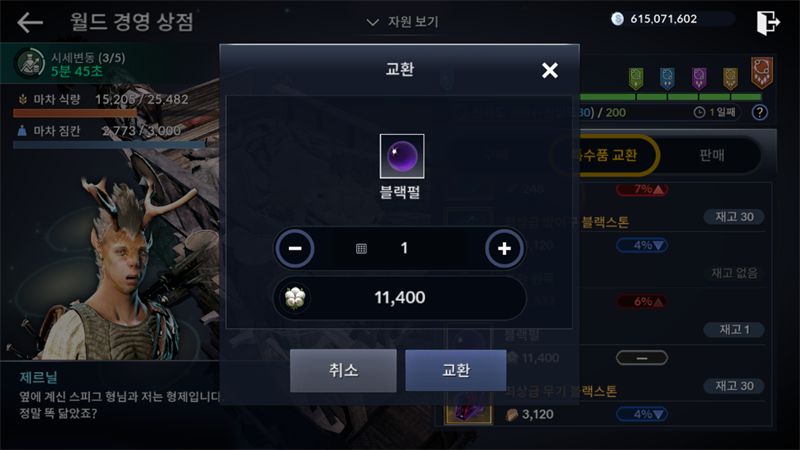Decrease quantity with the minus button

[295, 248]
